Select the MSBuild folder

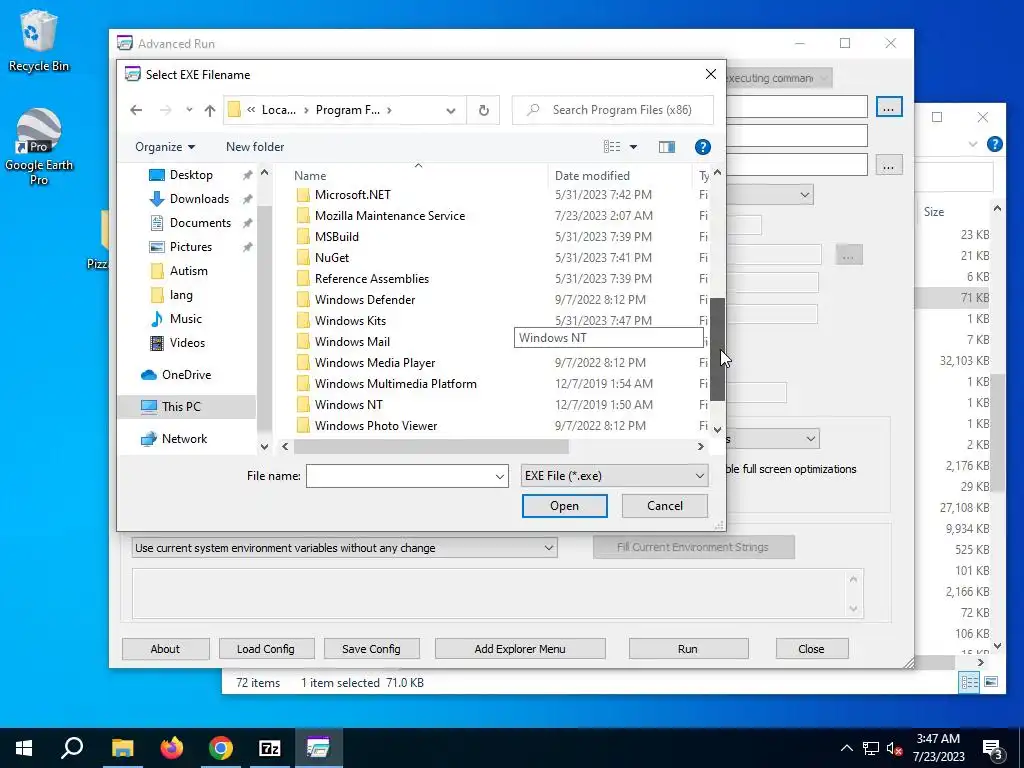pyautogui.click(x=336, y=236)
